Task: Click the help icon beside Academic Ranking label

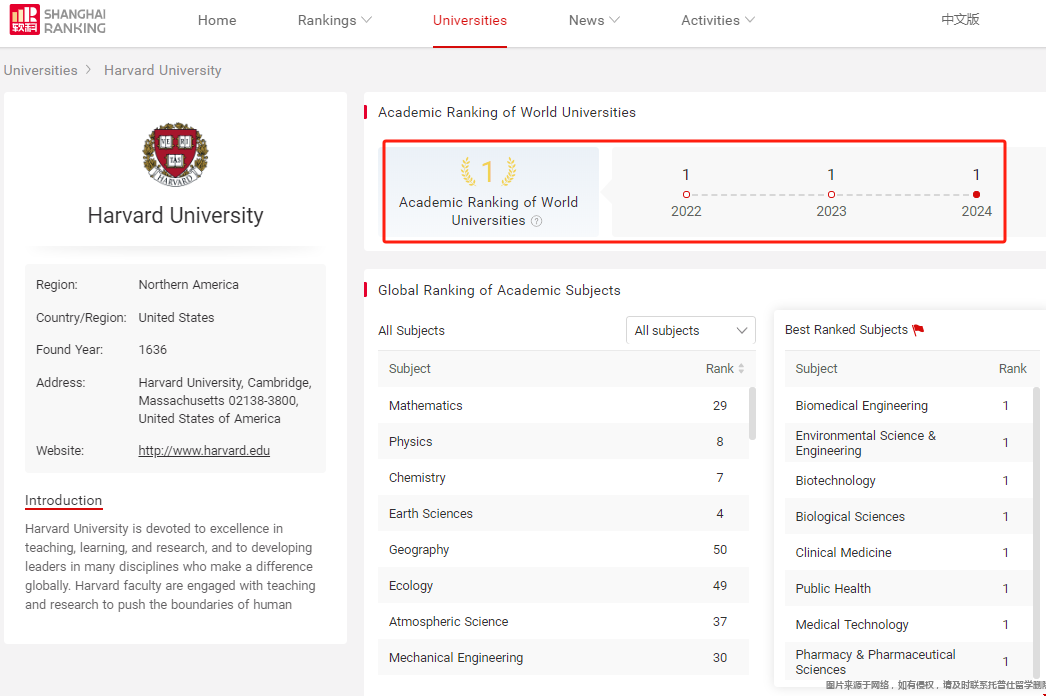Action: pyautogui.click(x=536, y=221)
